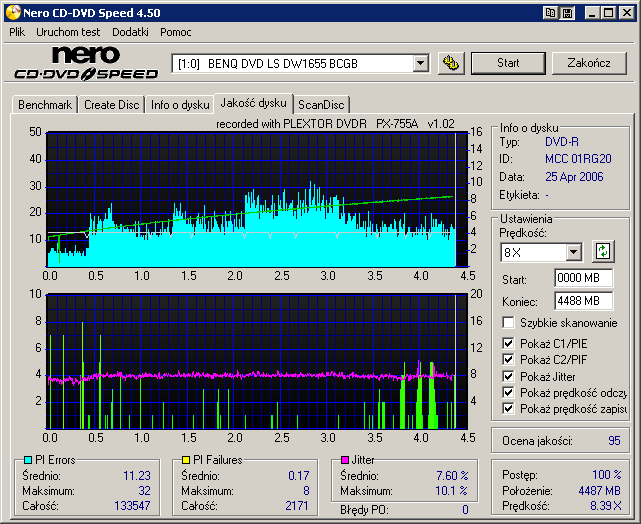Click the Jitter average value 7.60 %
The width and height of the screenshot is (641, 524).
click(452, 475)
